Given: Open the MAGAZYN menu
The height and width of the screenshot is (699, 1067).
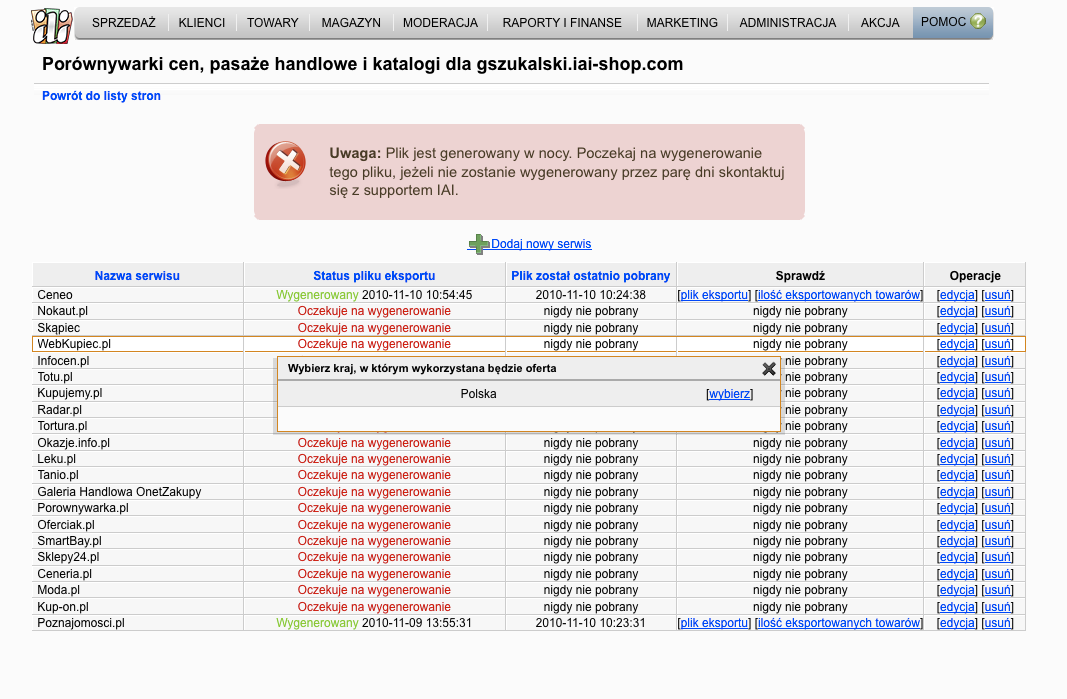Looking at the screenshot, I should 351,22.
